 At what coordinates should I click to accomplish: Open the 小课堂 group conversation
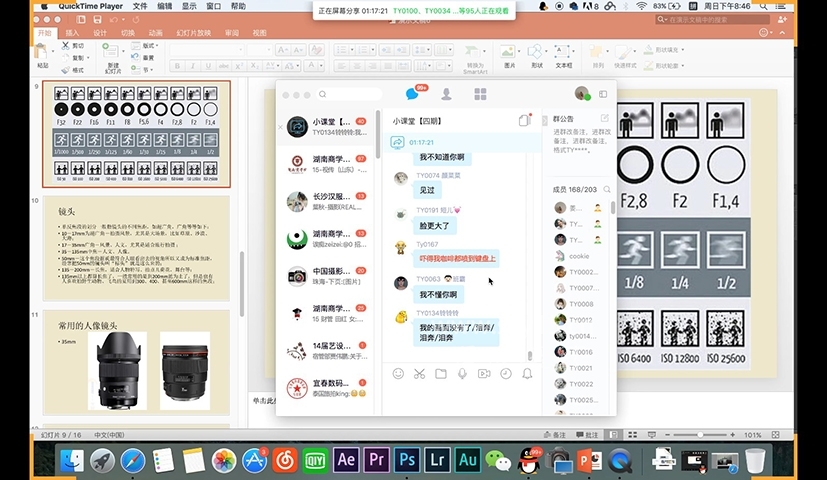click(x=326, y=127)
